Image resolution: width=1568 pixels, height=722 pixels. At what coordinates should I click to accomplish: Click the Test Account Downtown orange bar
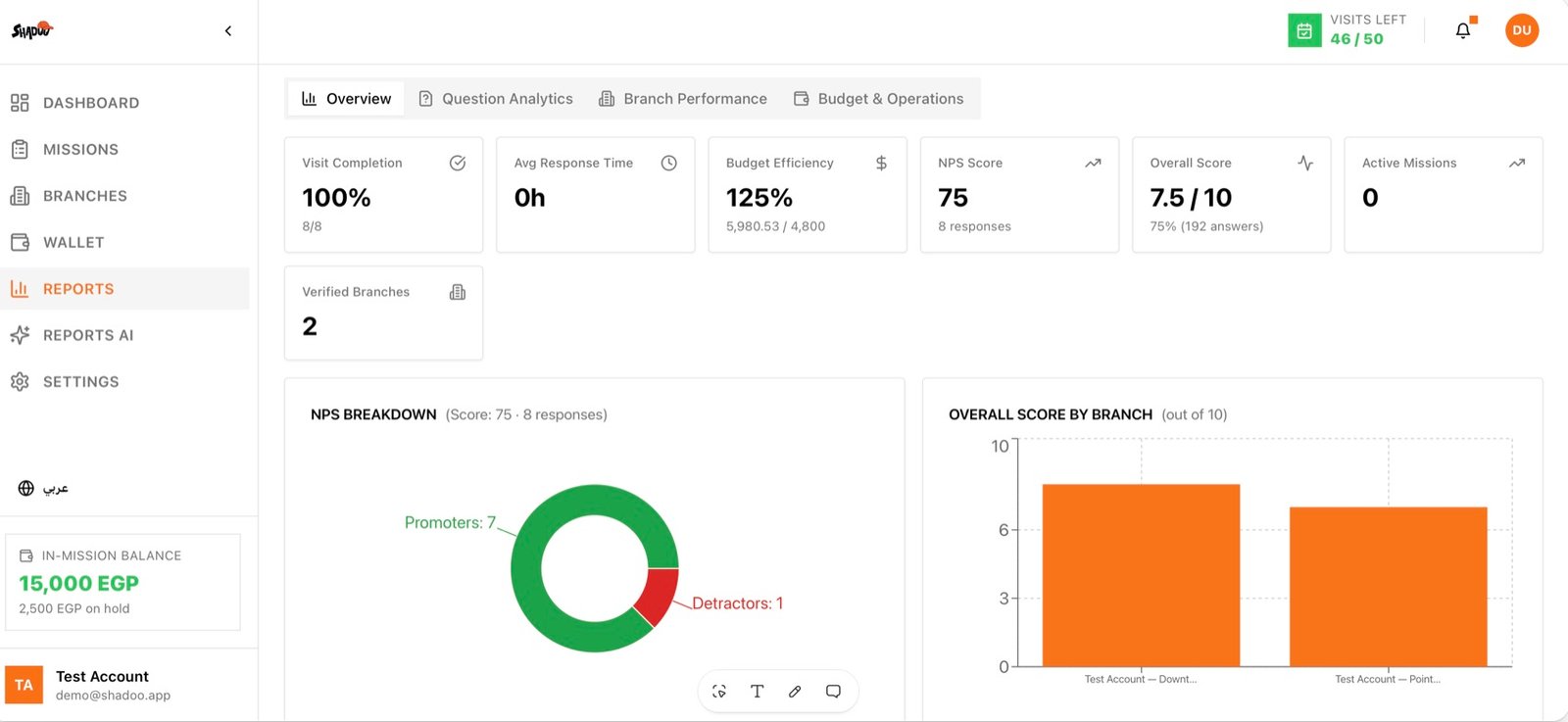(x=1141, y=575)
